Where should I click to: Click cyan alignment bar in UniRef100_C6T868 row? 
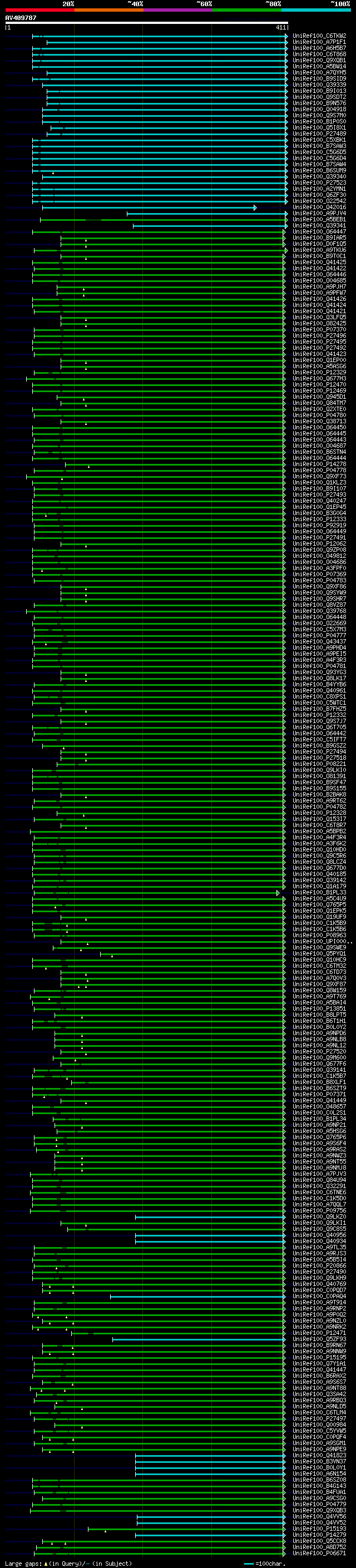[160, 54]
